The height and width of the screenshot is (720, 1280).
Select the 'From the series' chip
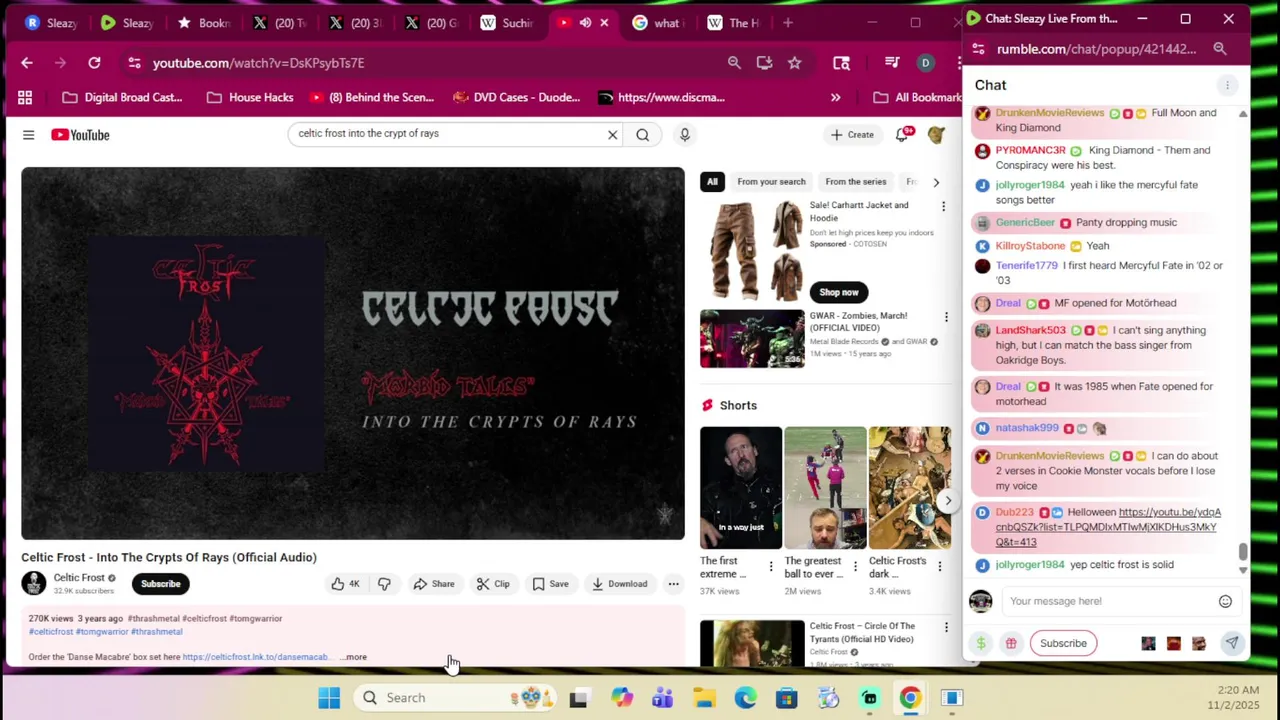pos(855,182)
